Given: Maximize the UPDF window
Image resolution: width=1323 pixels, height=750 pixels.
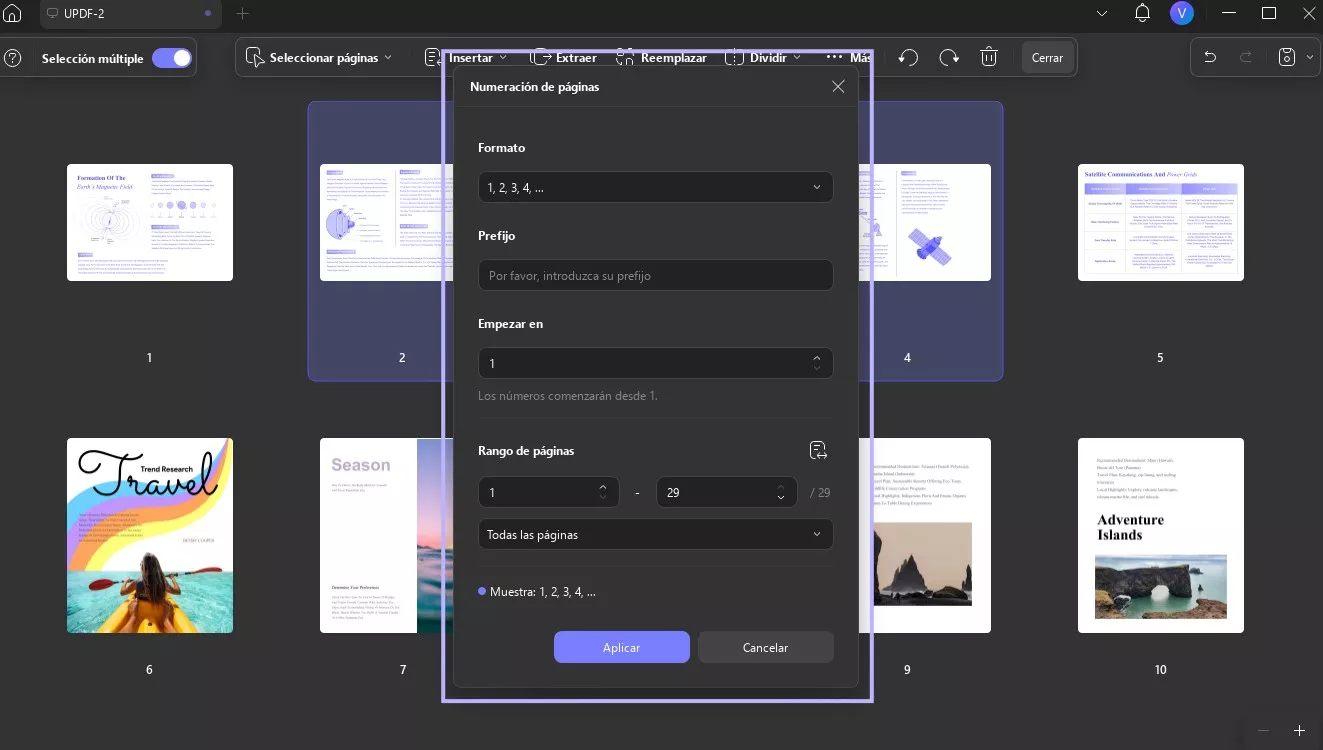Looking at the screenshot, I should [x=1269, y=13].
